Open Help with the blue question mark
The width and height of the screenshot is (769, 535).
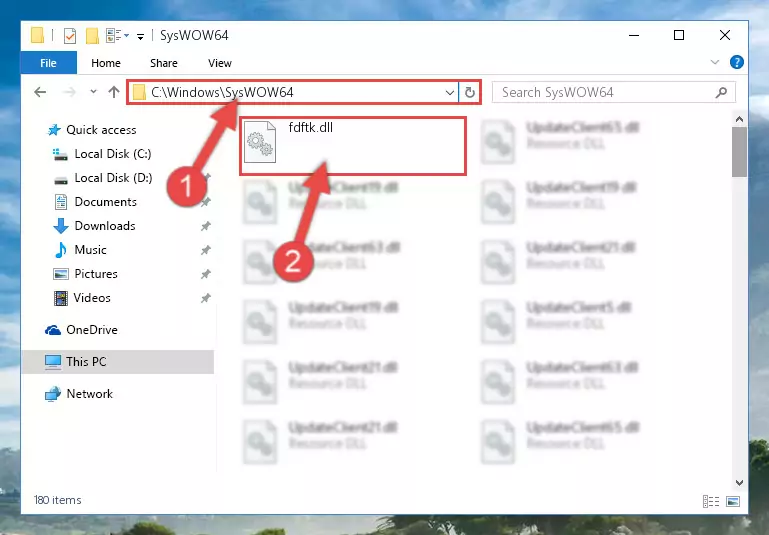736,62
